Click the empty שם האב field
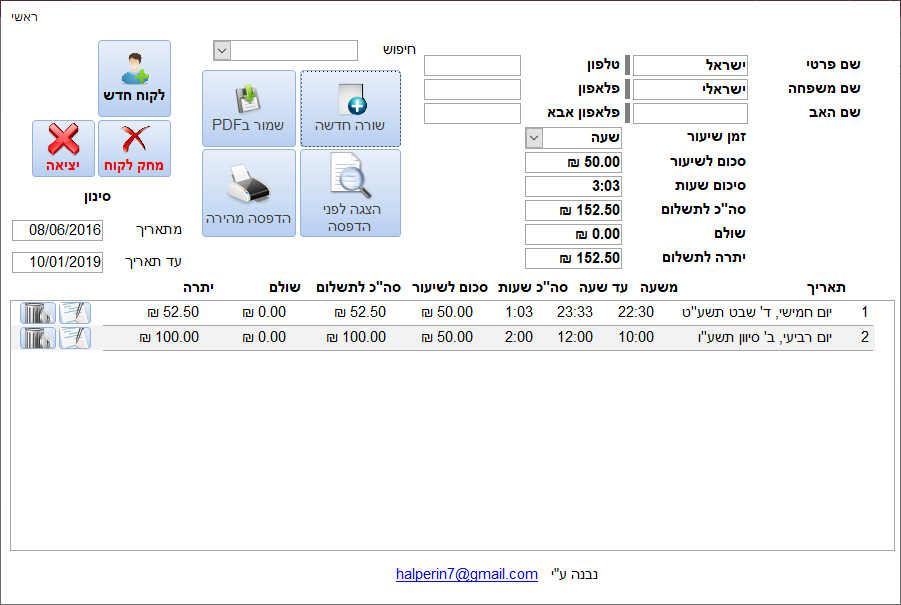The width and height of the screenshot is (901, 605). tap(690, 114)
